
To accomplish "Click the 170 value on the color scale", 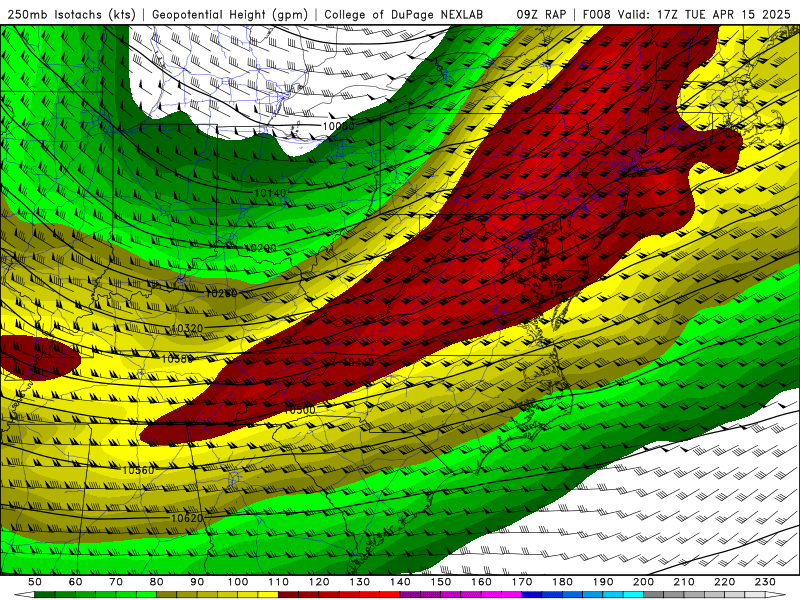I will pyautogui.click(x=522, y=582).
